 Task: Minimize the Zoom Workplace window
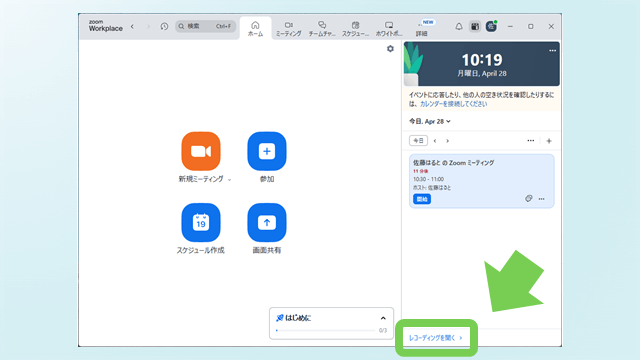point(510,27)
